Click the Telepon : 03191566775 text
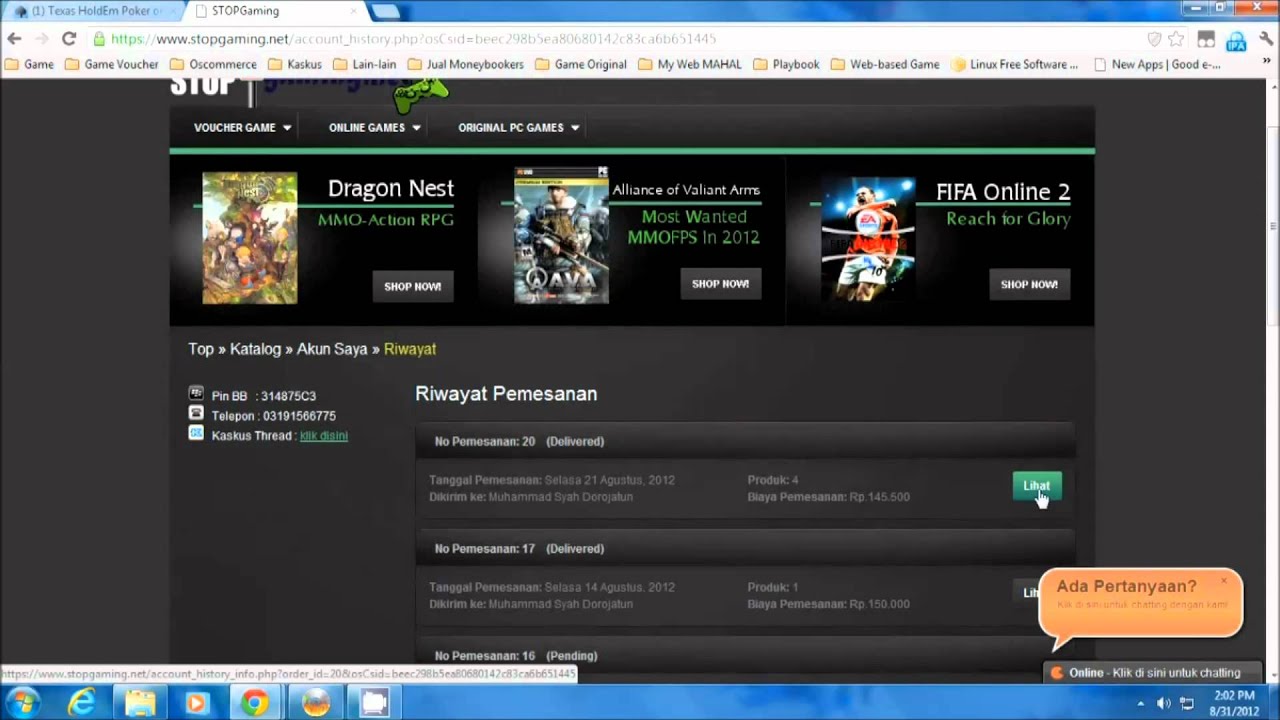 pos(274,416)
